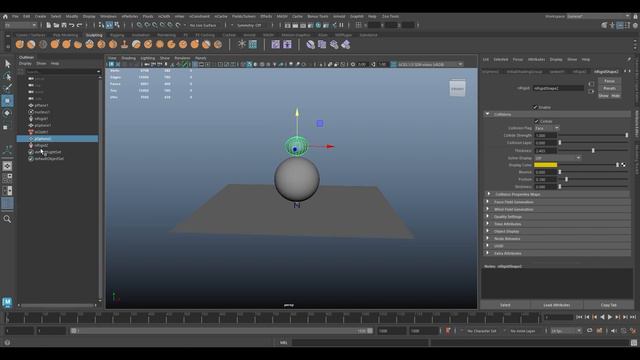Select the first orange sculpt brush on shelf
The height and width of the screenshot is (360, 640).
click(20, 44)
